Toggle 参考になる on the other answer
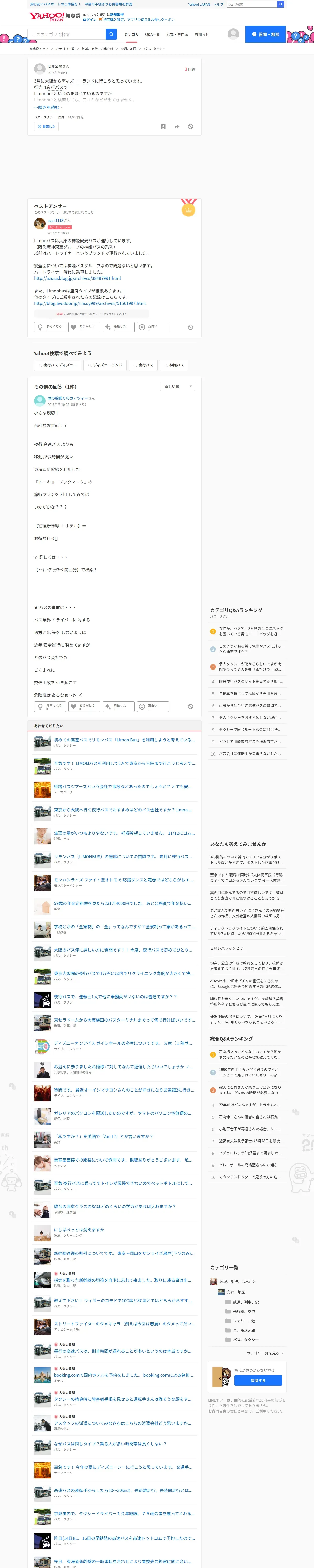314x1568 pixels. click(50, 707)
